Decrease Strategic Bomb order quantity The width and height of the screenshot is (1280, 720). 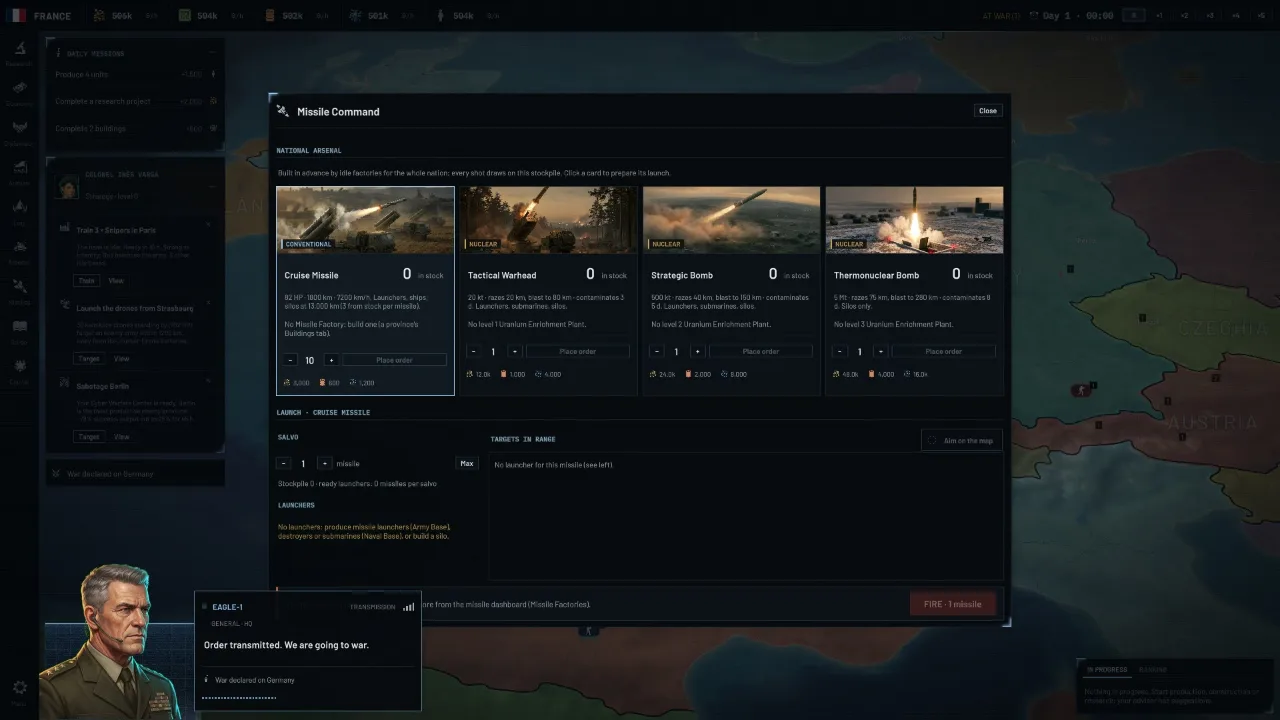656,351
